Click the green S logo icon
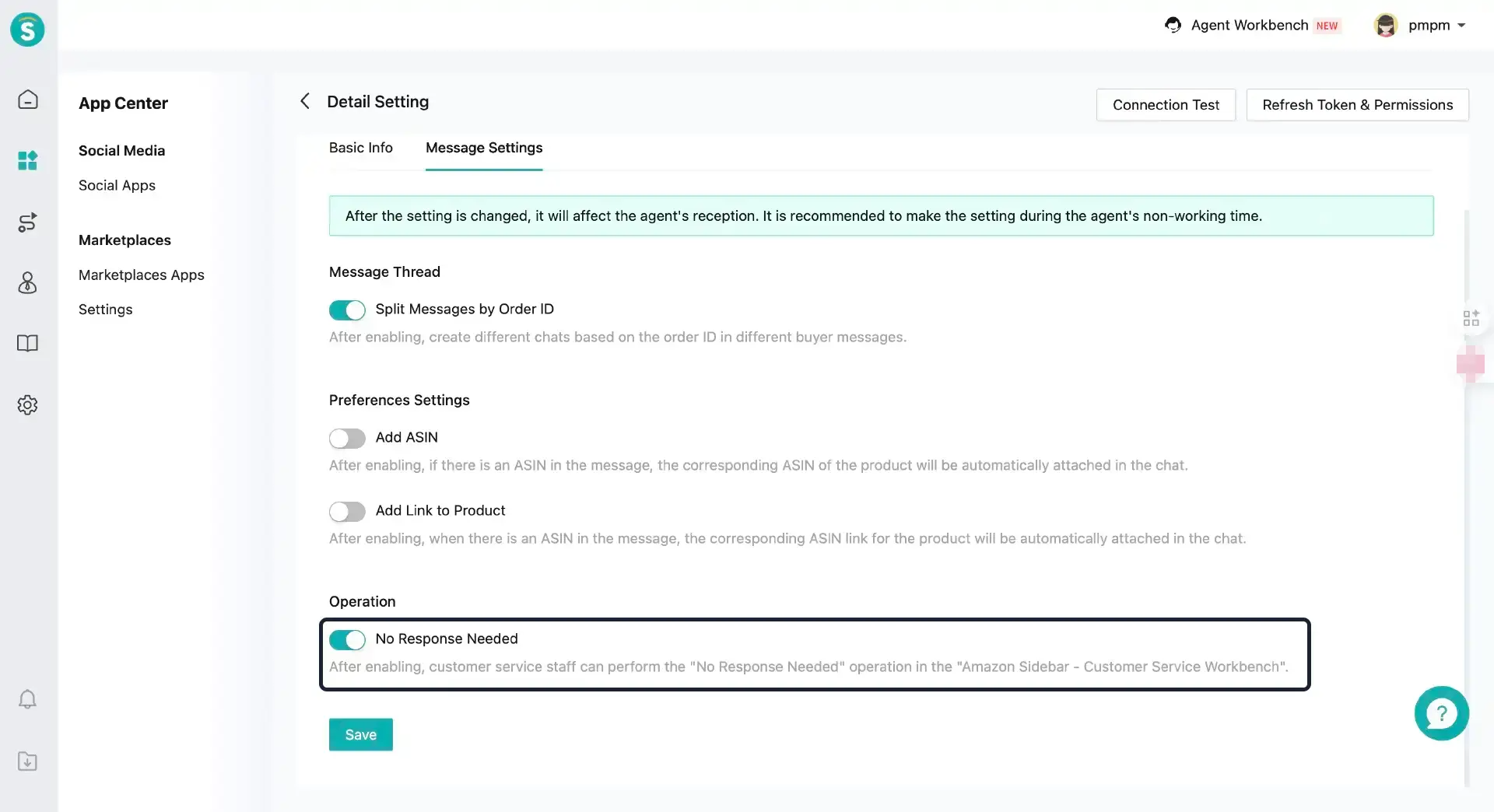This screenshot has height=812, width=1494. point(27,30)
